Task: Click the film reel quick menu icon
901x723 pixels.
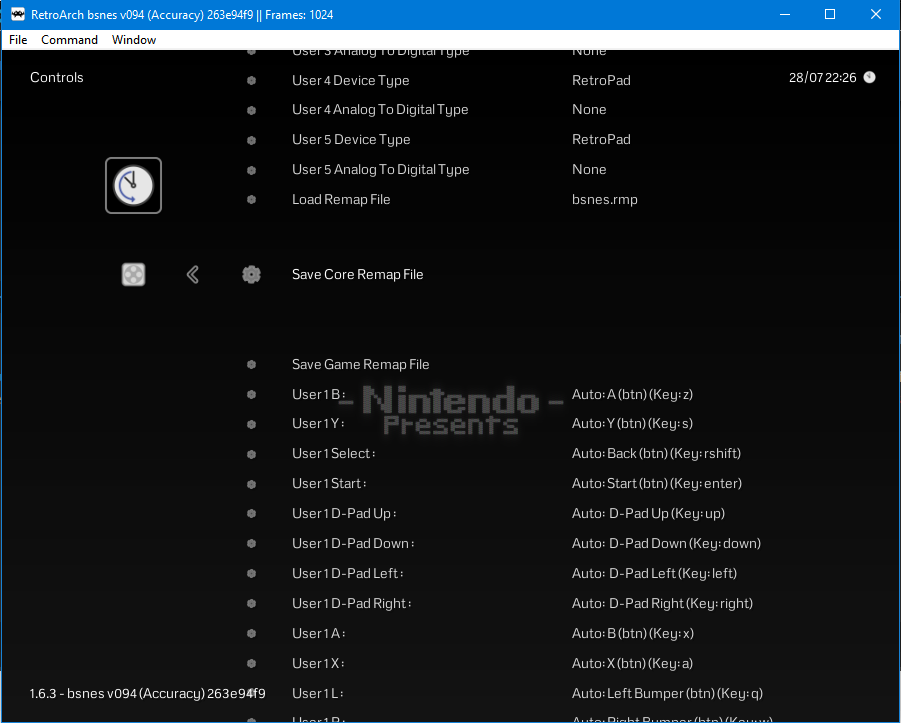Action: [133, 275]
